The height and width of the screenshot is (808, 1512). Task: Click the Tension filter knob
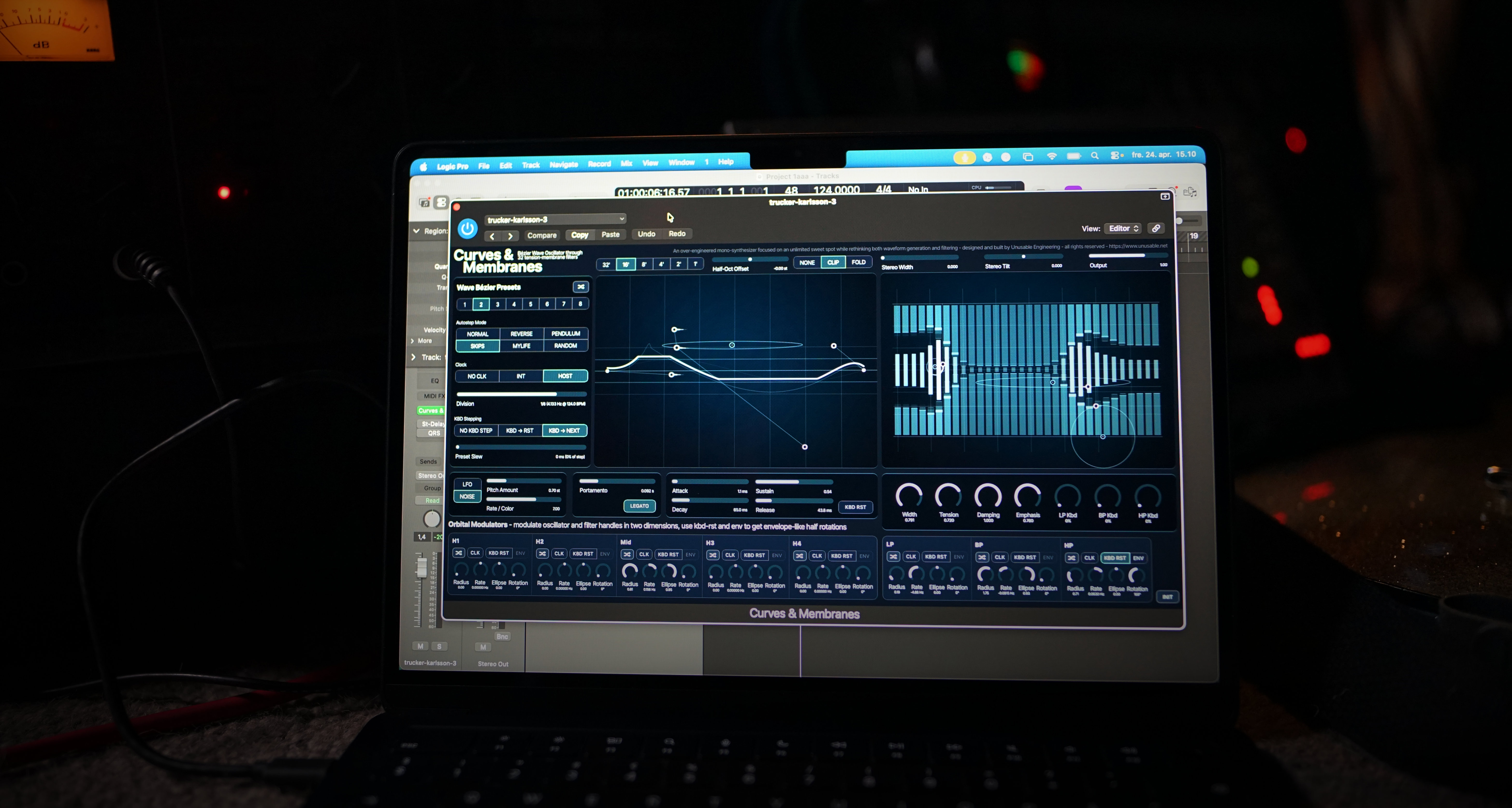point(949,496)
